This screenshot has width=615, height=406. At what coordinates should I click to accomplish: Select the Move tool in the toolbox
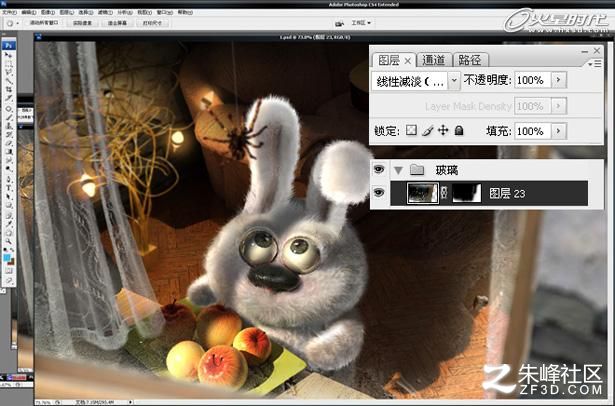click(8, 55)
